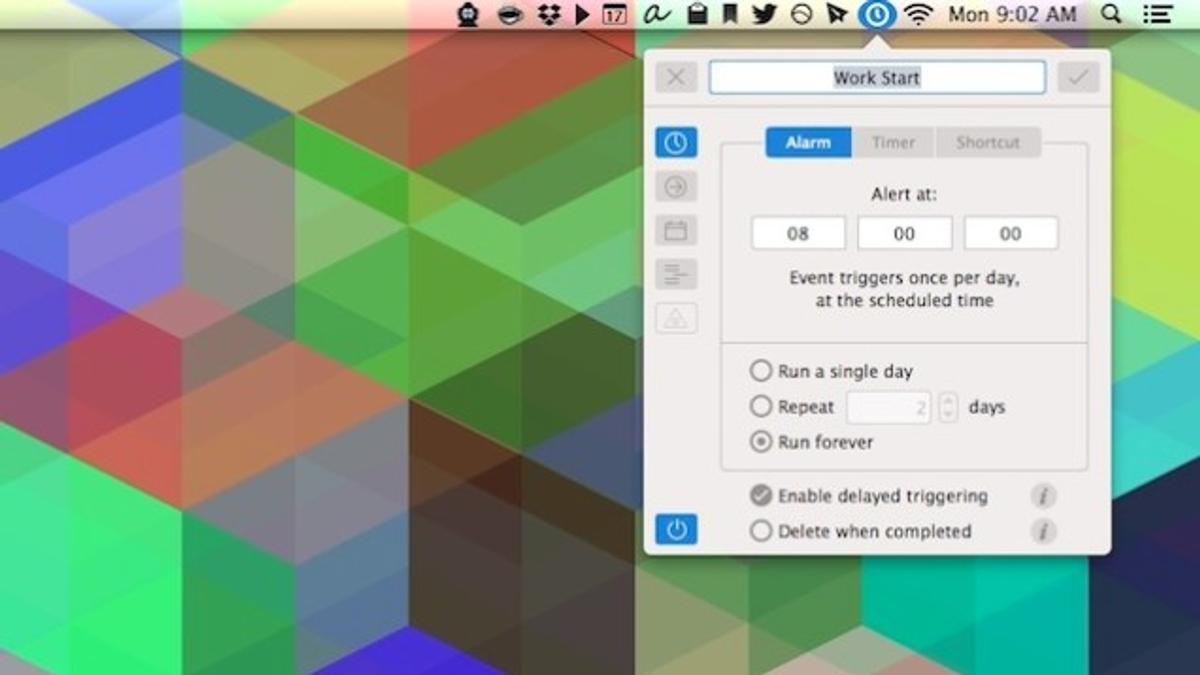
Task: Open the arrow action section icon
Action: [x=676, y=186]
